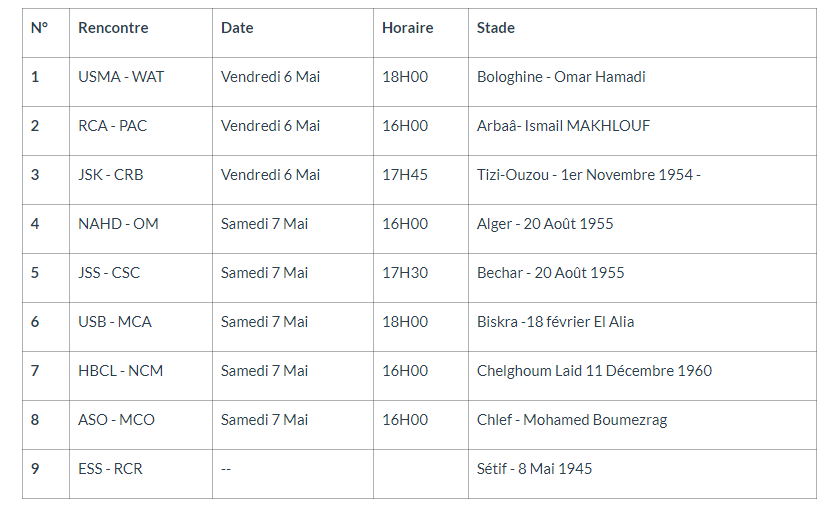Select the 17H30 time cell
Screen dimensions: 835x512
tap(405, 273)
